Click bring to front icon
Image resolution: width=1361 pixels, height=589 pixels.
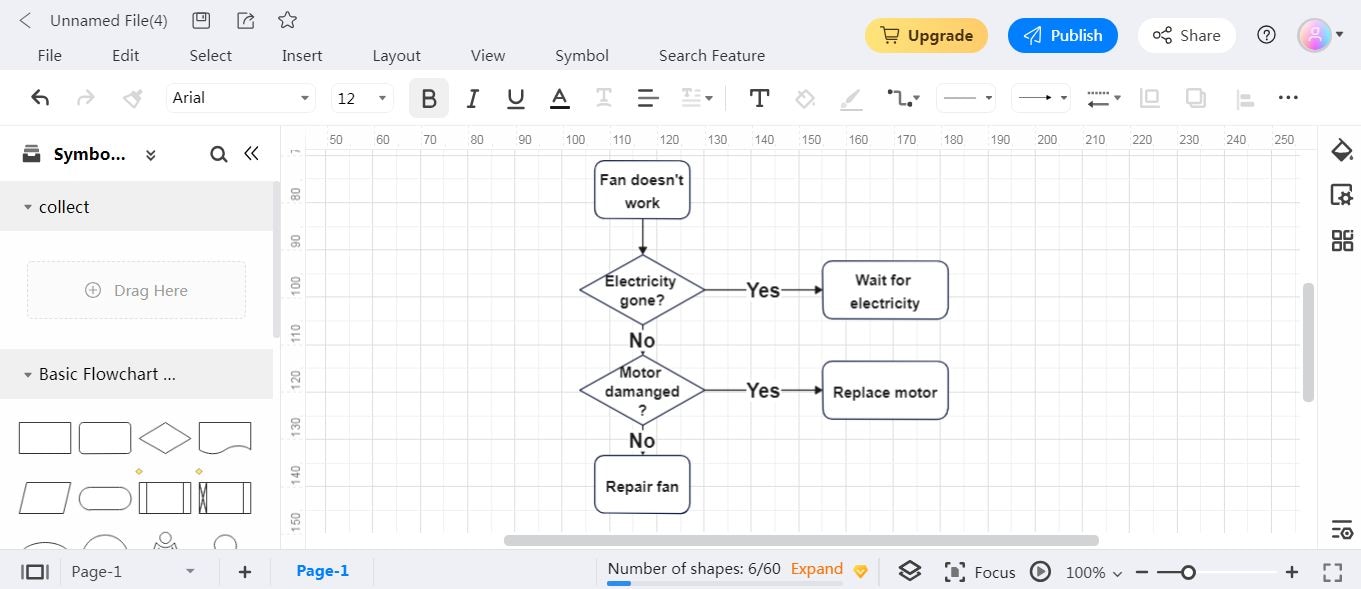(1150, 98)
